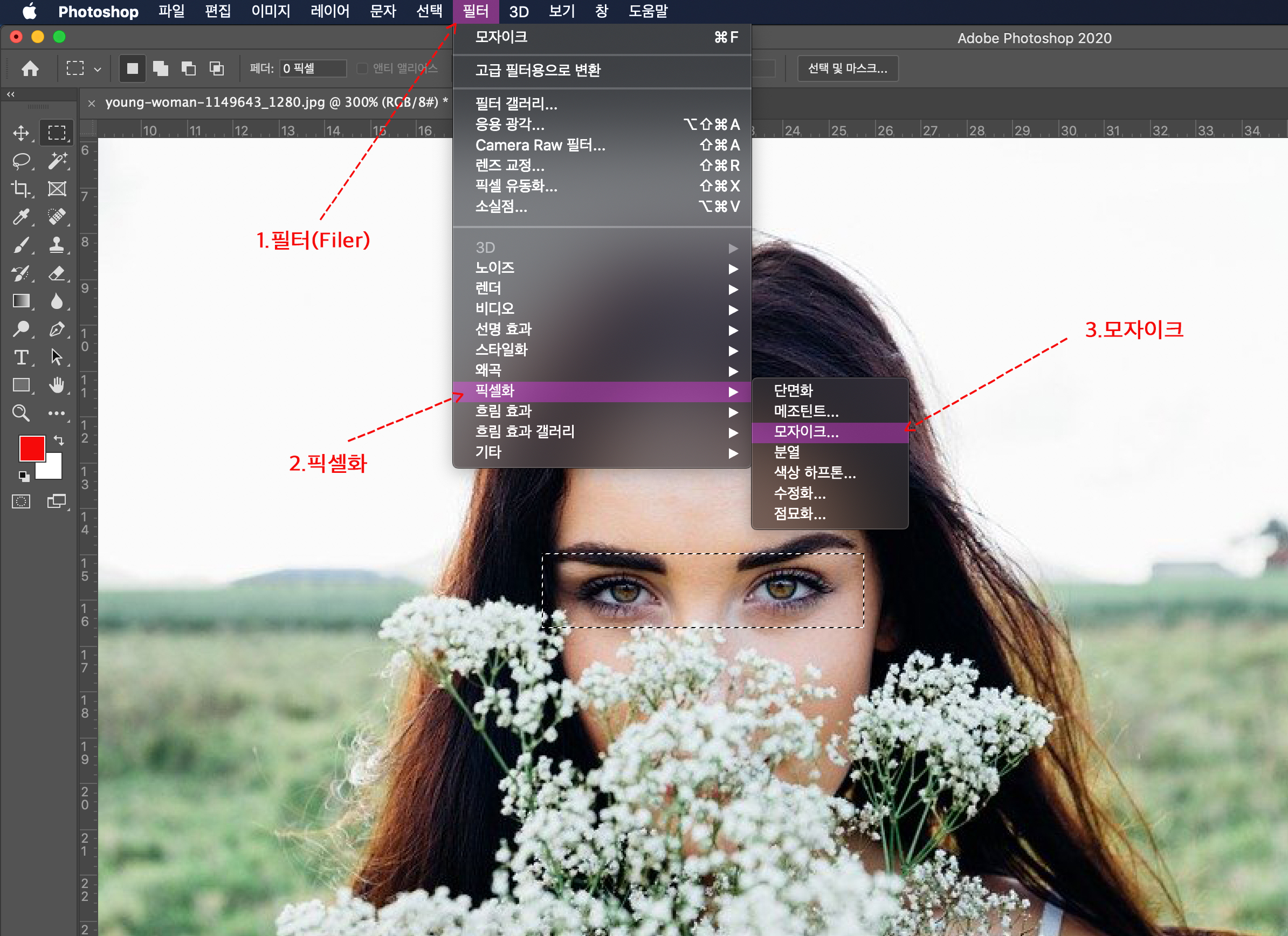The height and width of the screenshot is (936, 1288).
Task: Select the Move tool
Action: [21, 133]
